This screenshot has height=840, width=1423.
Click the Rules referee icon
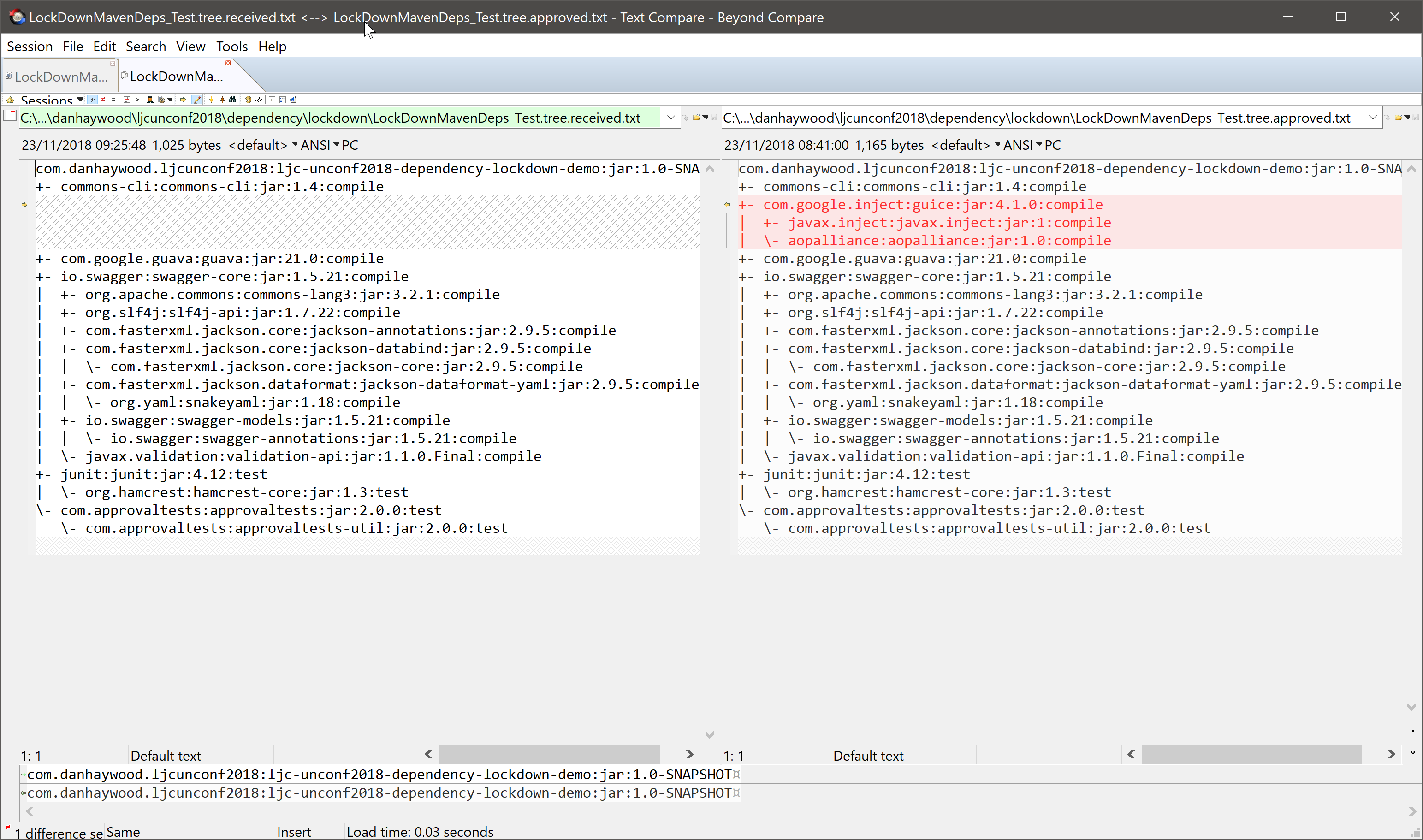(150, 100)
